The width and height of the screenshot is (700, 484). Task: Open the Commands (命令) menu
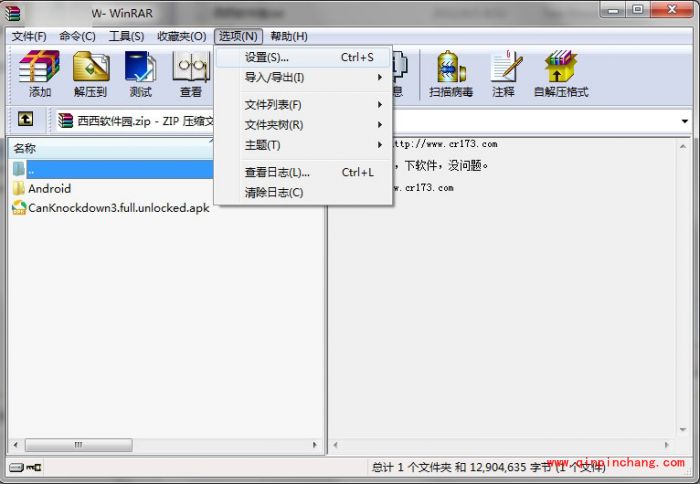coord(77,36)
